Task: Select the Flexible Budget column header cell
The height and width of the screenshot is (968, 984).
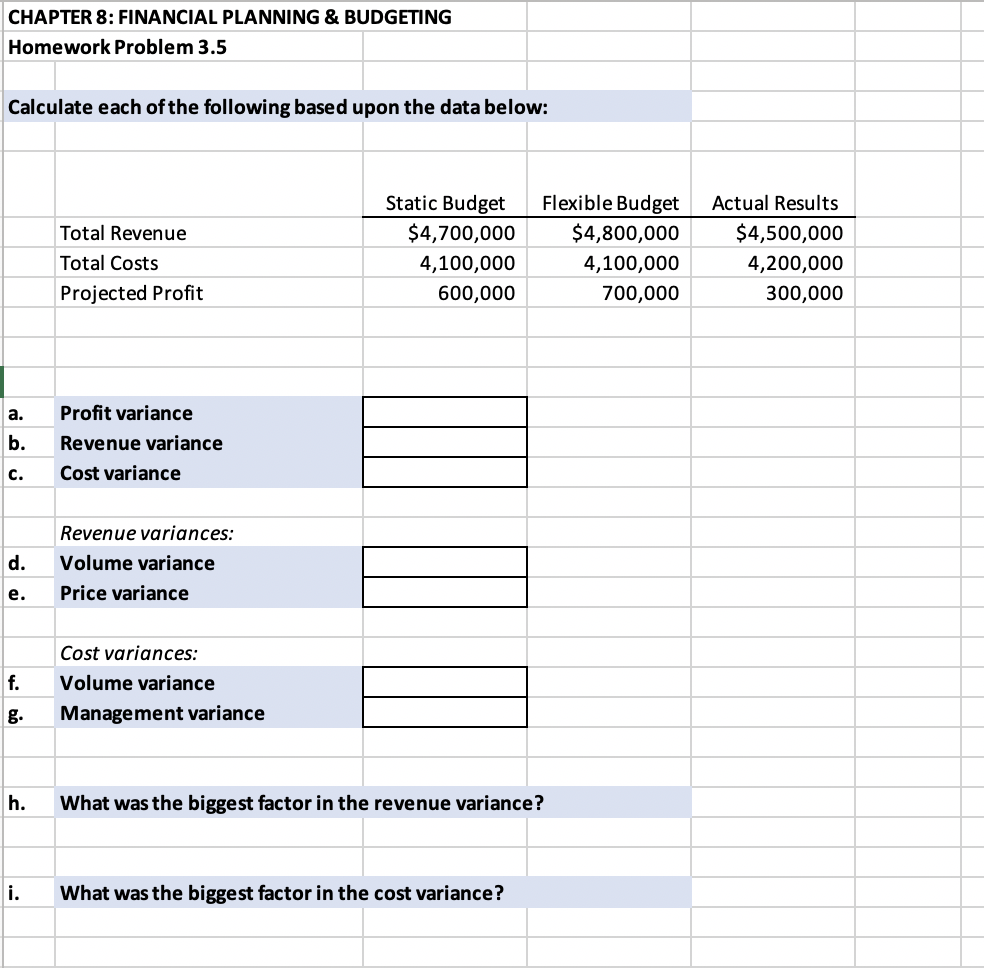Action: point(609,202)
